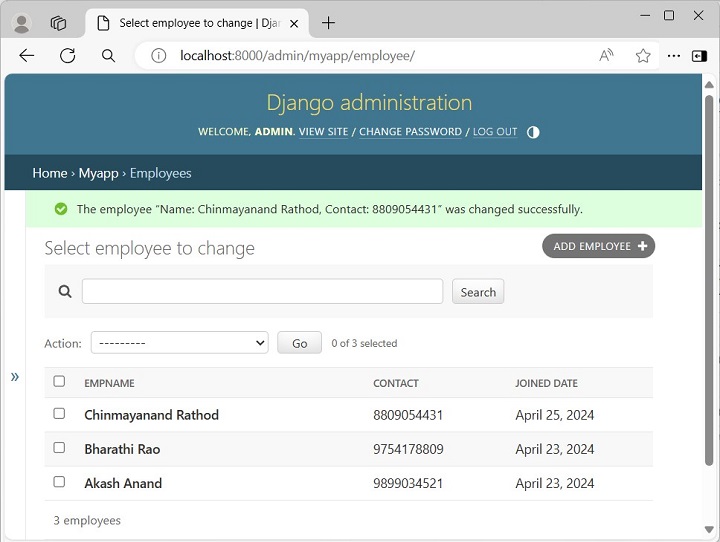Open the Action dropdown list

pyautogui.click(x=179, y=343)
